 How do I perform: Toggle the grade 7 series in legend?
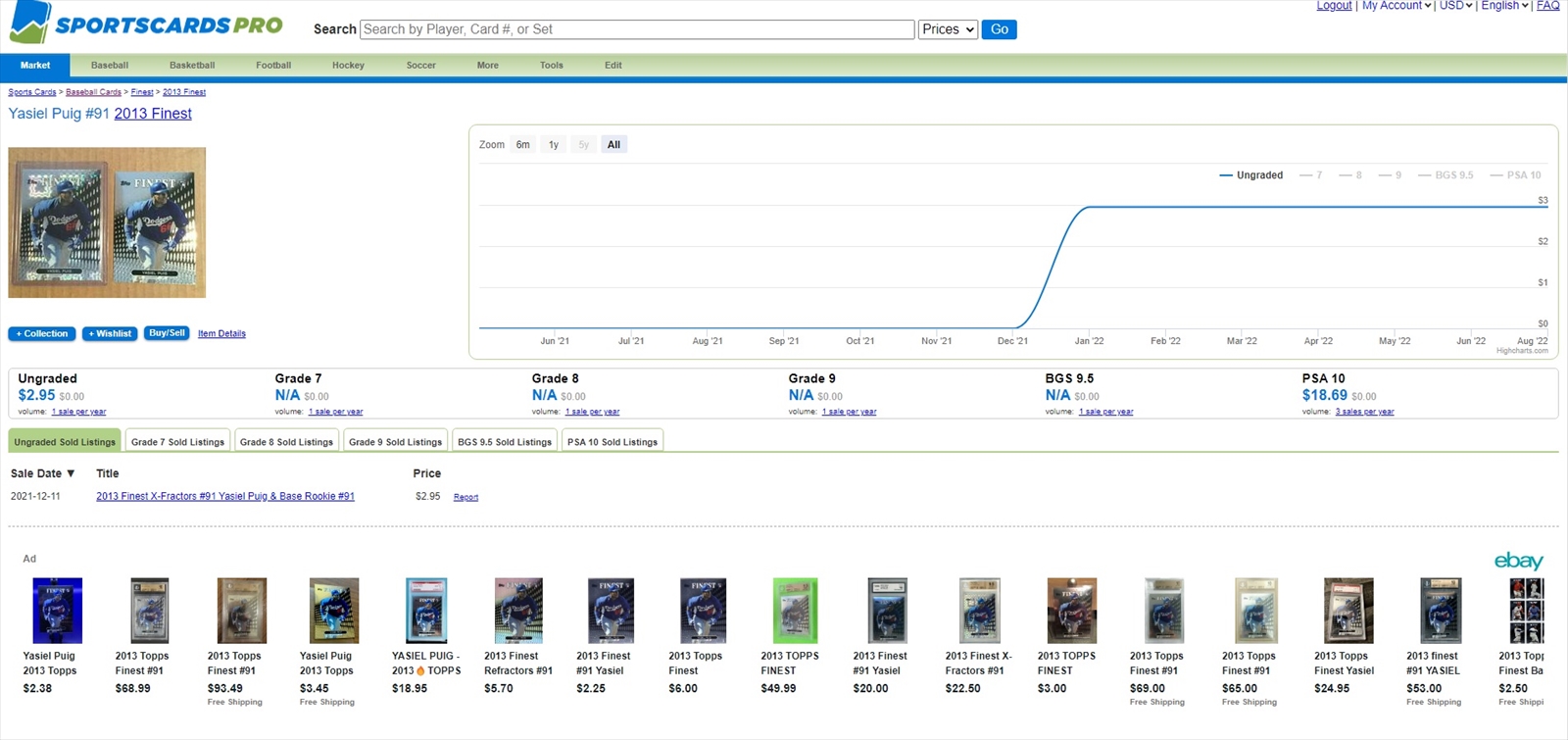1311,175
